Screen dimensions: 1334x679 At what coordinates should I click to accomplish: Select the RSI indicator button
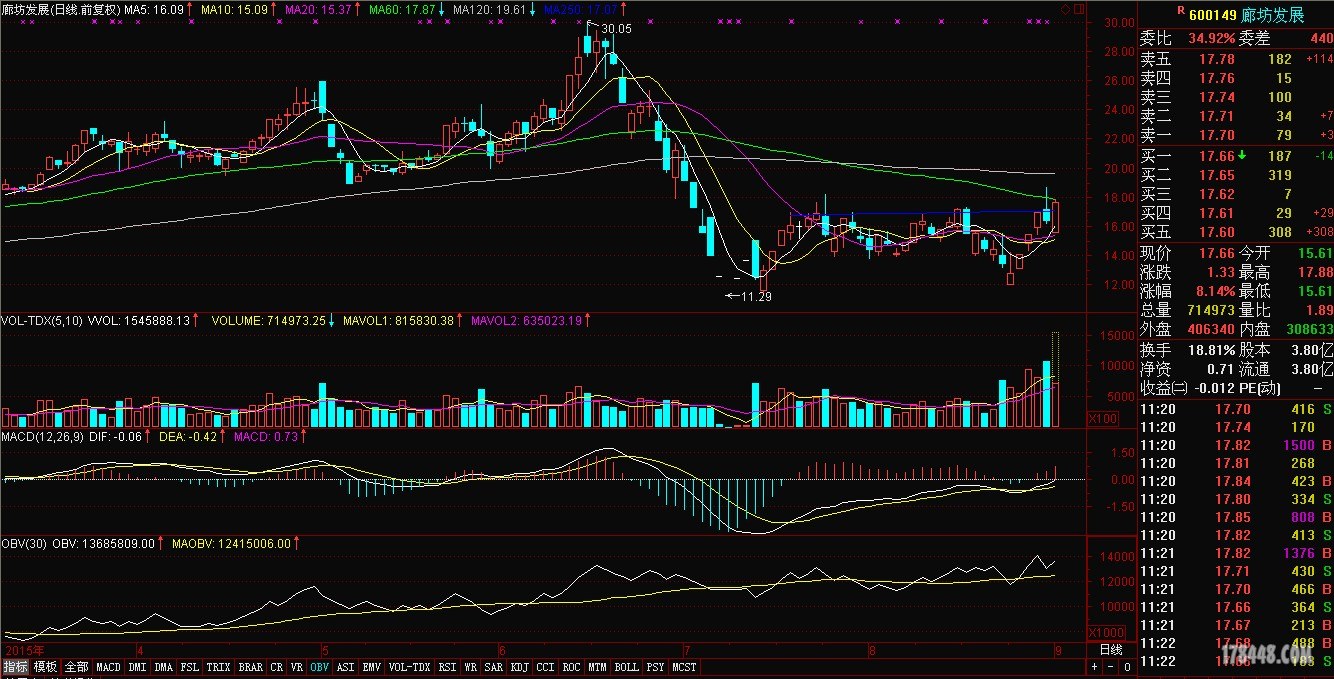tap(447, 667)
